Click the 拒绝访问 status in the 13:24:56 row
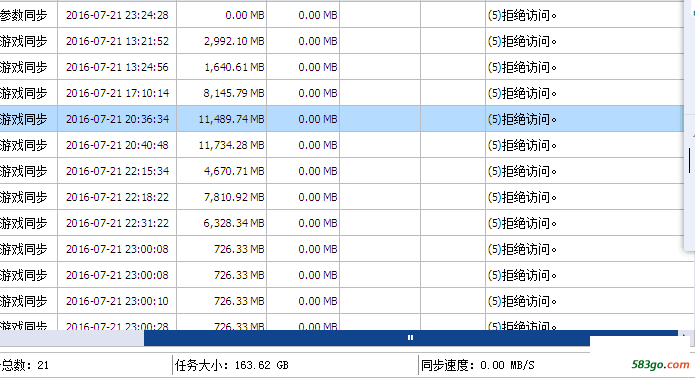The image size is (695, 380). [522, 67]
